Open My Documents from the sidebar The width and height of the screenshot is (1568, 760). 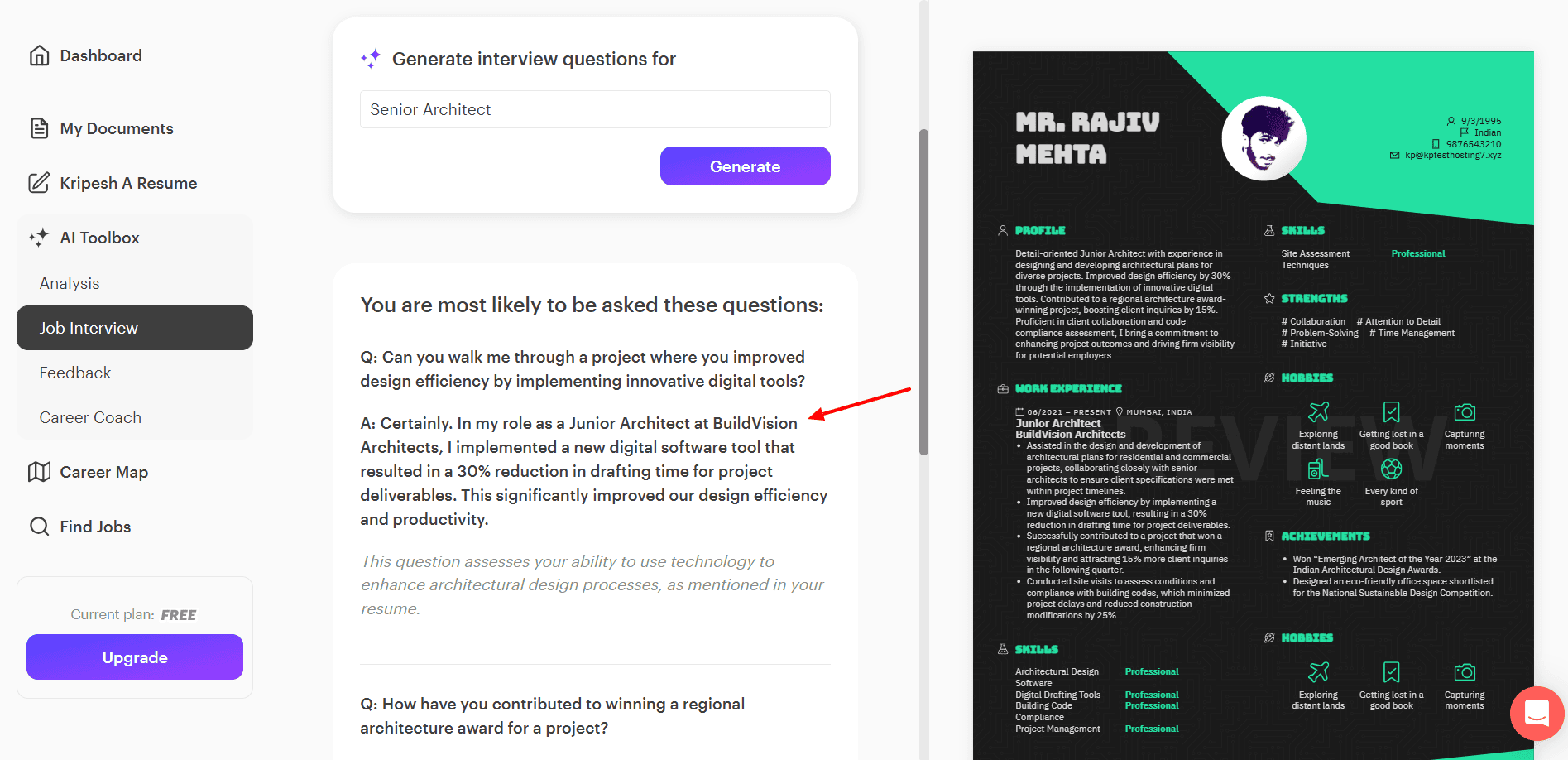(117, 128)
